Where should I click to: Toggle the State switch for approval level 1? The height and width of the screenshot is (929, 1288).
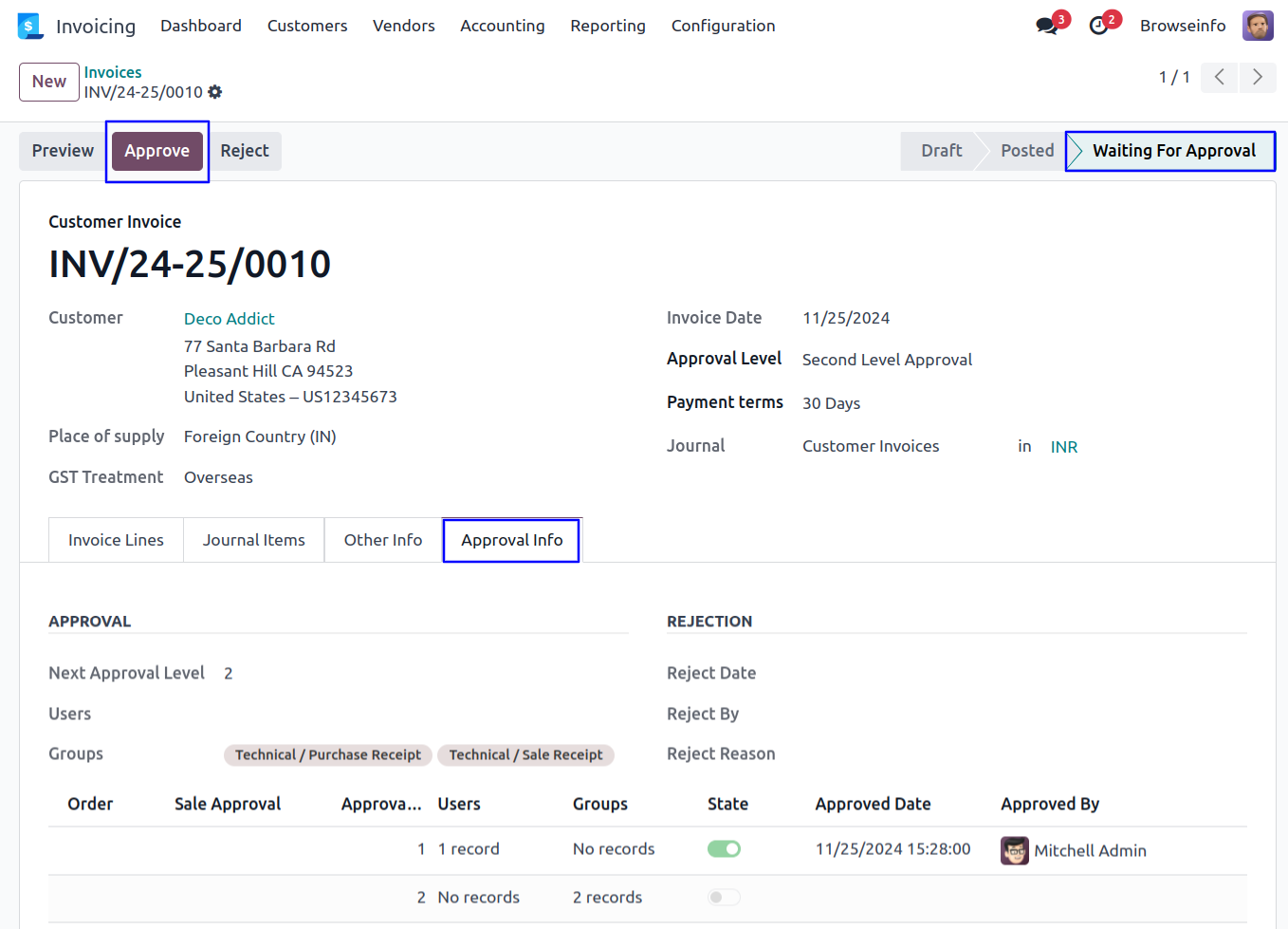pos(724,849)
